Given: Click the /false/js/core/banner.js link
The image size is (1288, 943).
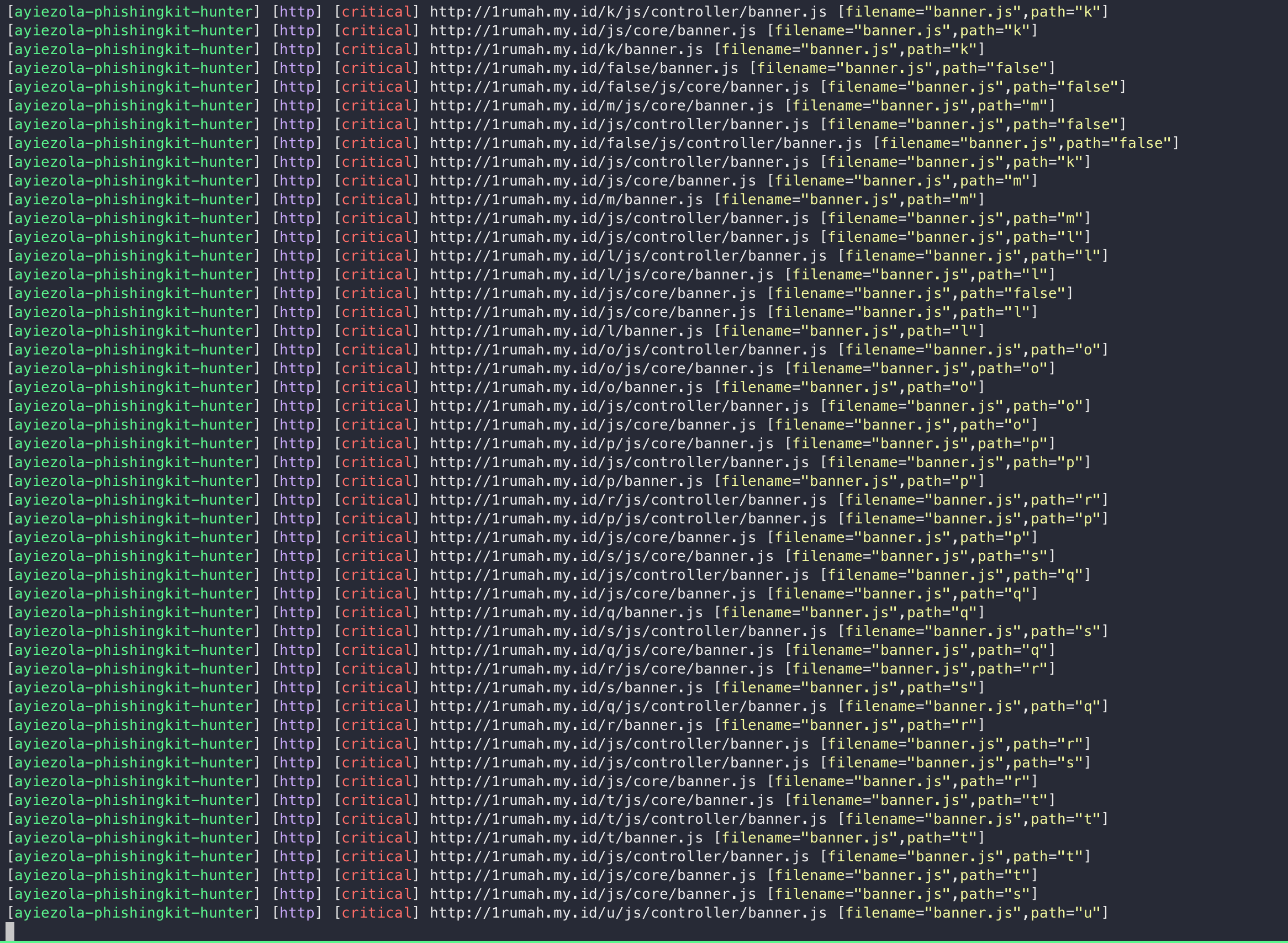Looking at the screenshot, I should [x=619, y=87].
